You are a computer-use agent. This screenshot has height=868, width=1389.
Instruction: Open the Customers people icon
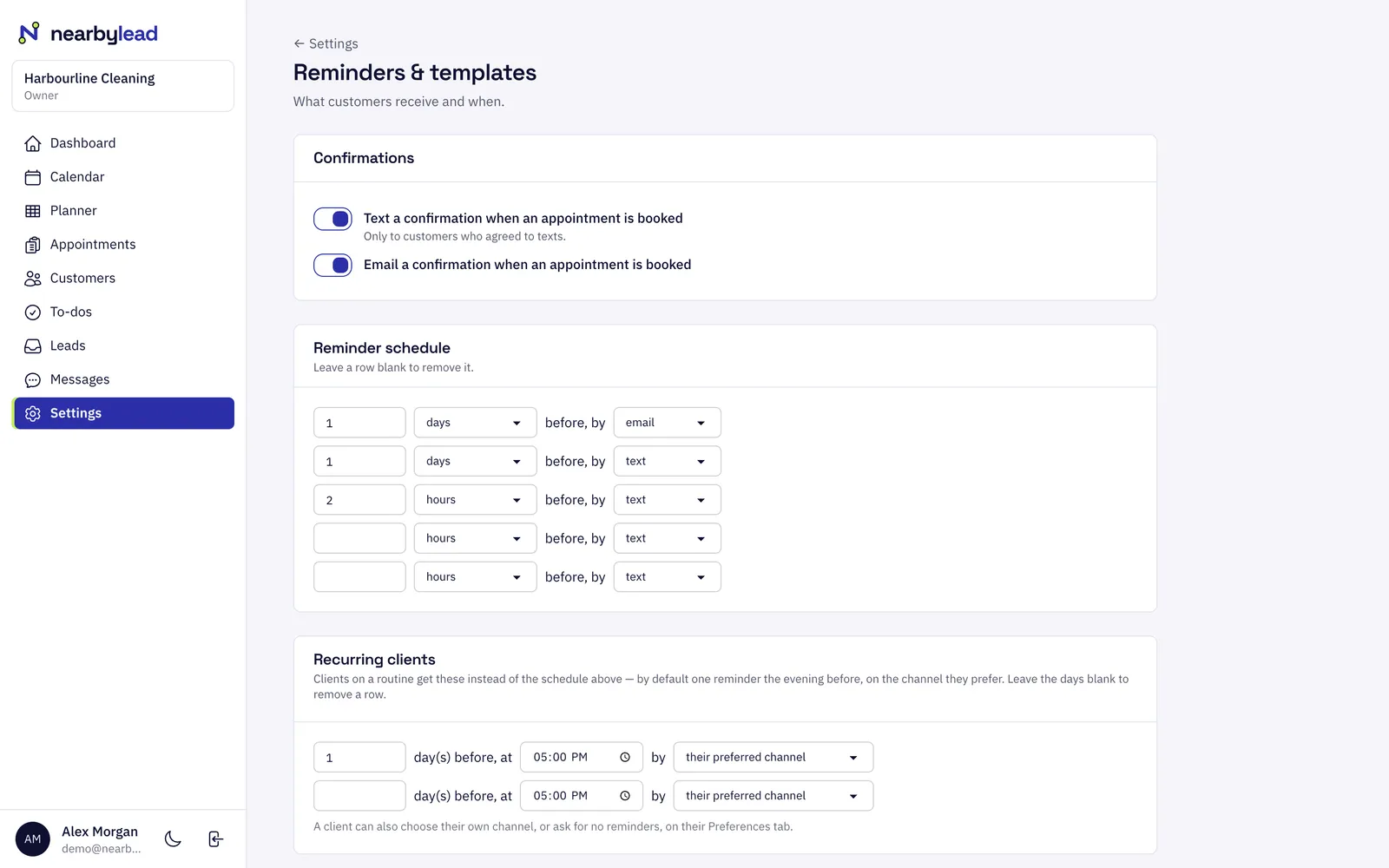coord(33,279)
